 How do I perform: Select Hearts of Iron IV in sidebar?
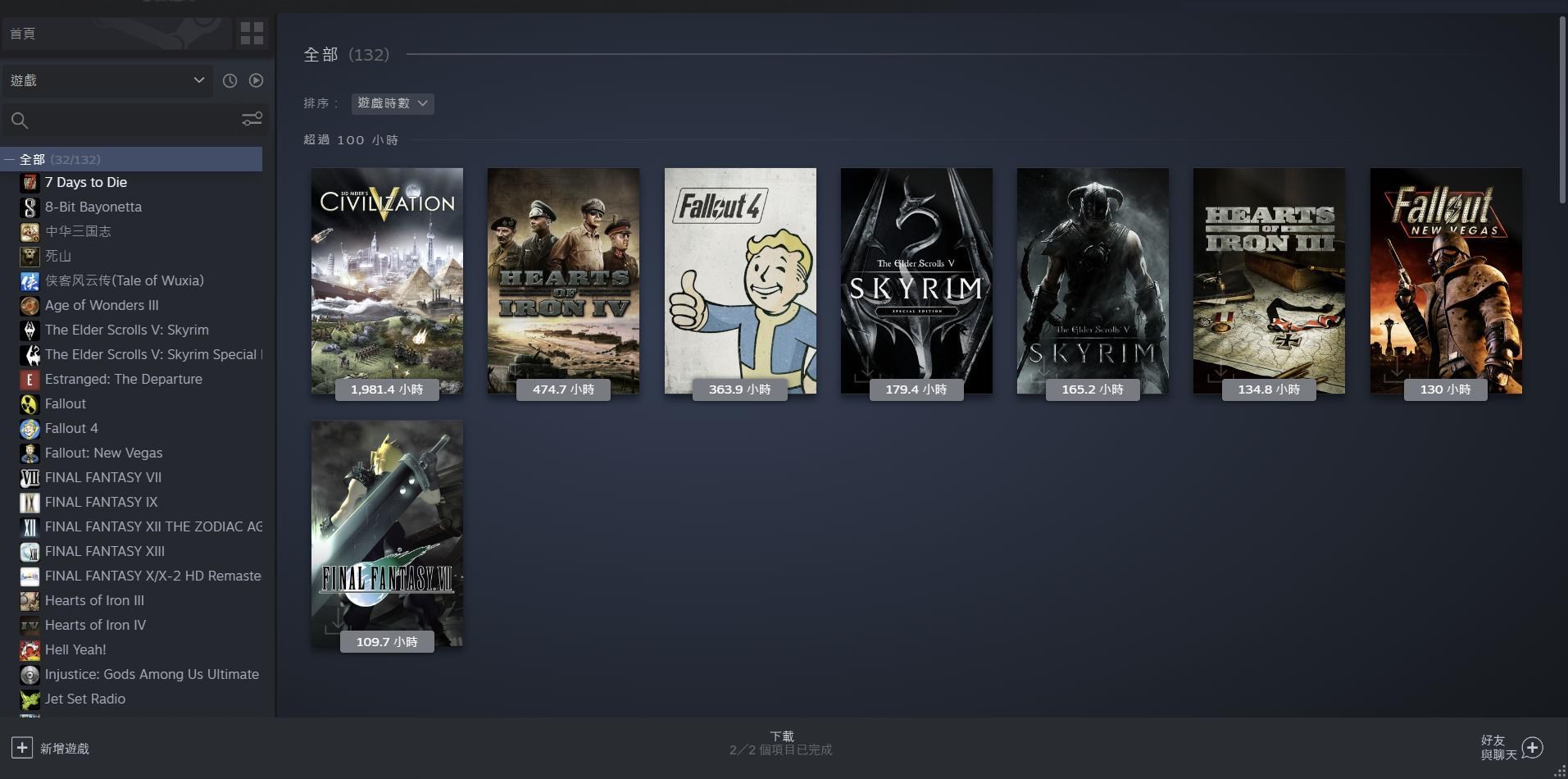pyautogui.click(x=95, y=625)
